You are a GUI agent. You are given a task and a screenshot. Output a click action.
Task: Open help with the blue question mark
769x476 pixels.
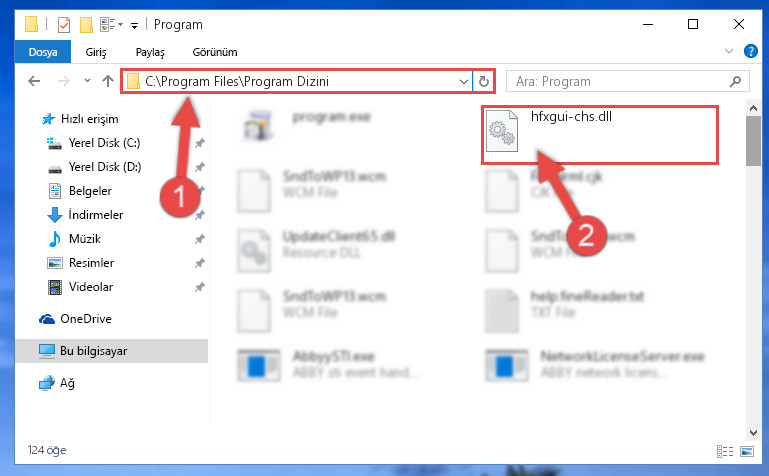click(751, 51)
